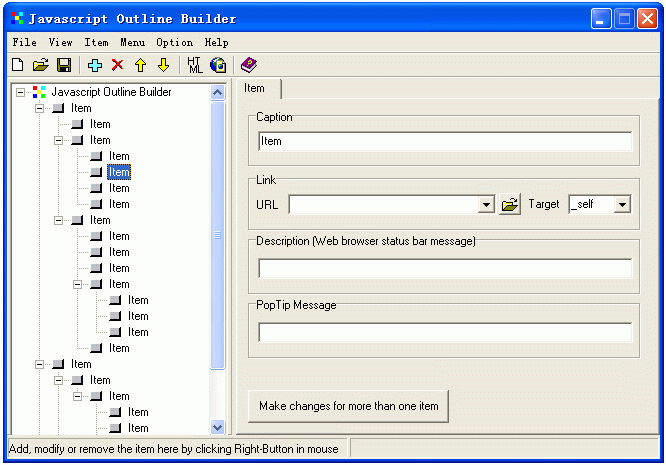Click Make changes for more than one item
The image size is (666, 465).
348,406
